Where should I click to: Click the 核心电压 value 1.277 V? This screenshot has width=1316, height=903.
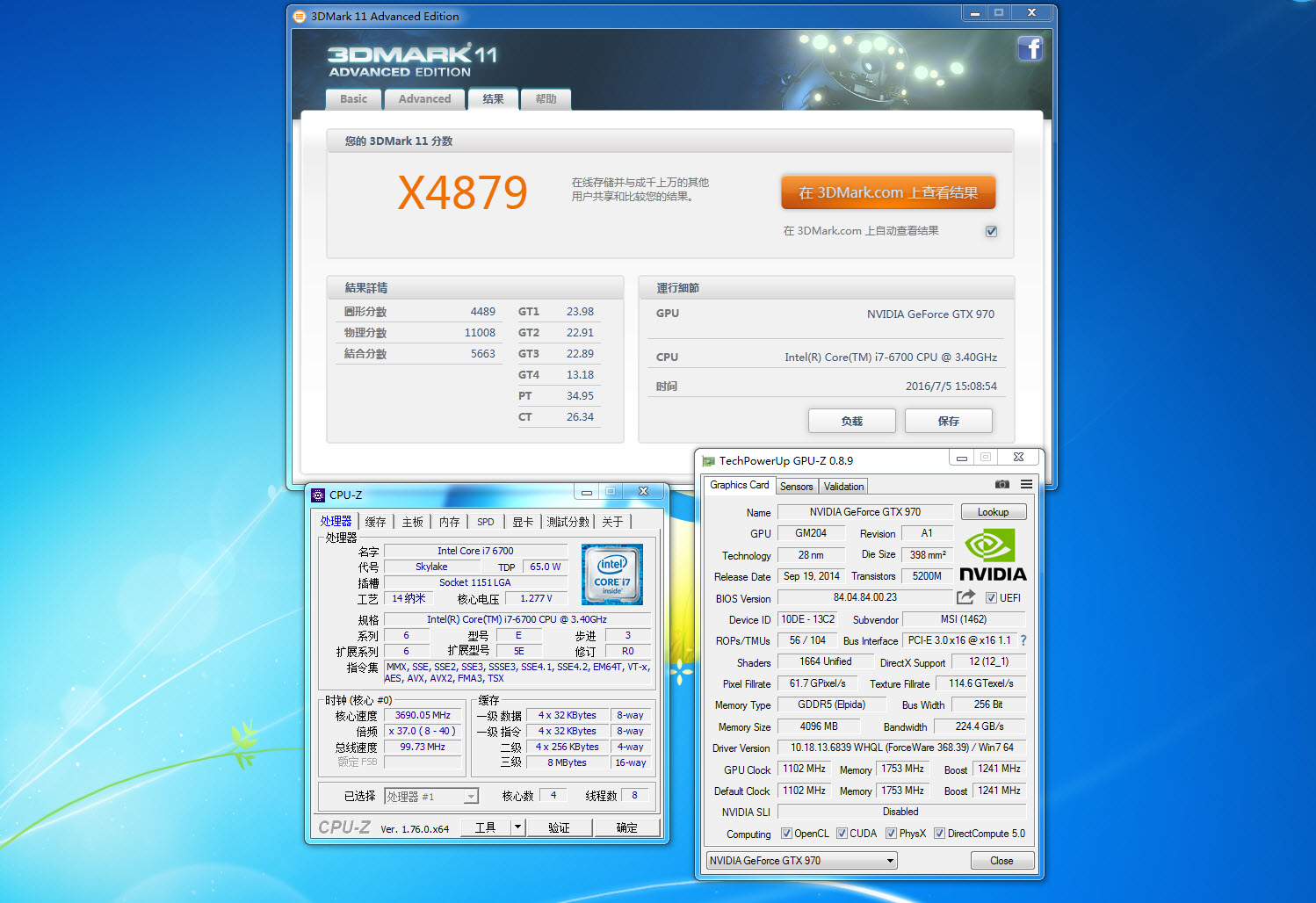536,598
